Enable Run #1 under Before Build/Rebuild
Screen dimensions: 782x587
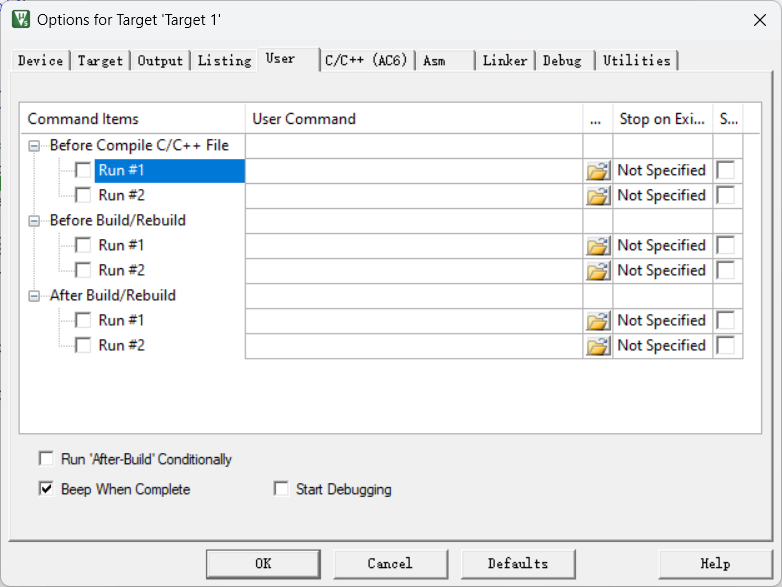click(x=83, y=245)
